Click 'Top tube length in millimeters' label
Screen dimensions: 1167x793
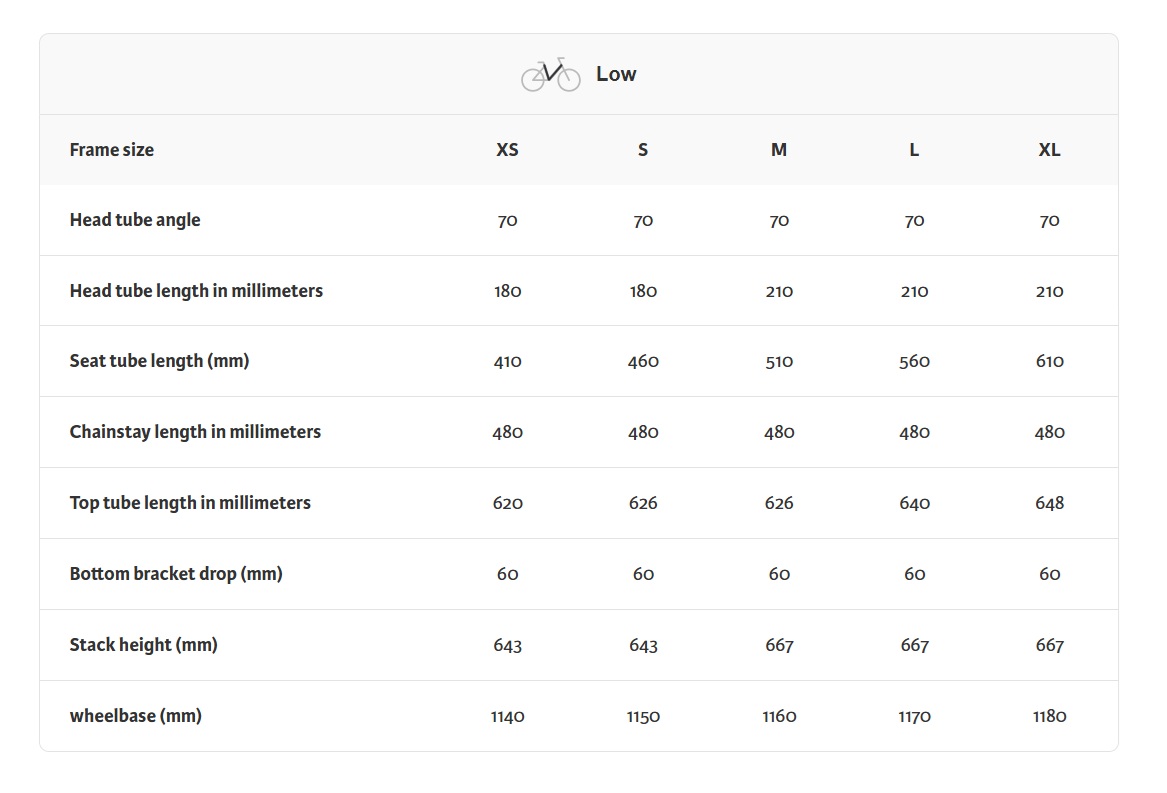pos(190,503)
